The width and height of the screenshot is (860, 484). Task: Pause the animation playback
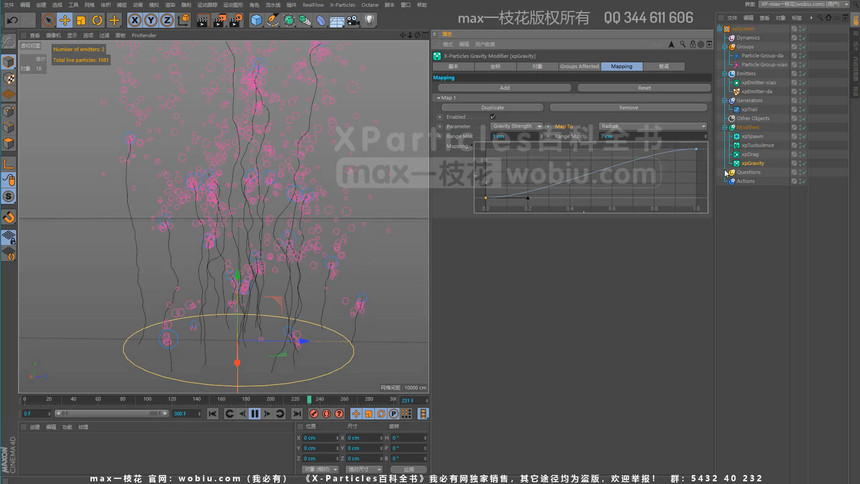pyautogui.click(x=254, y=414)
